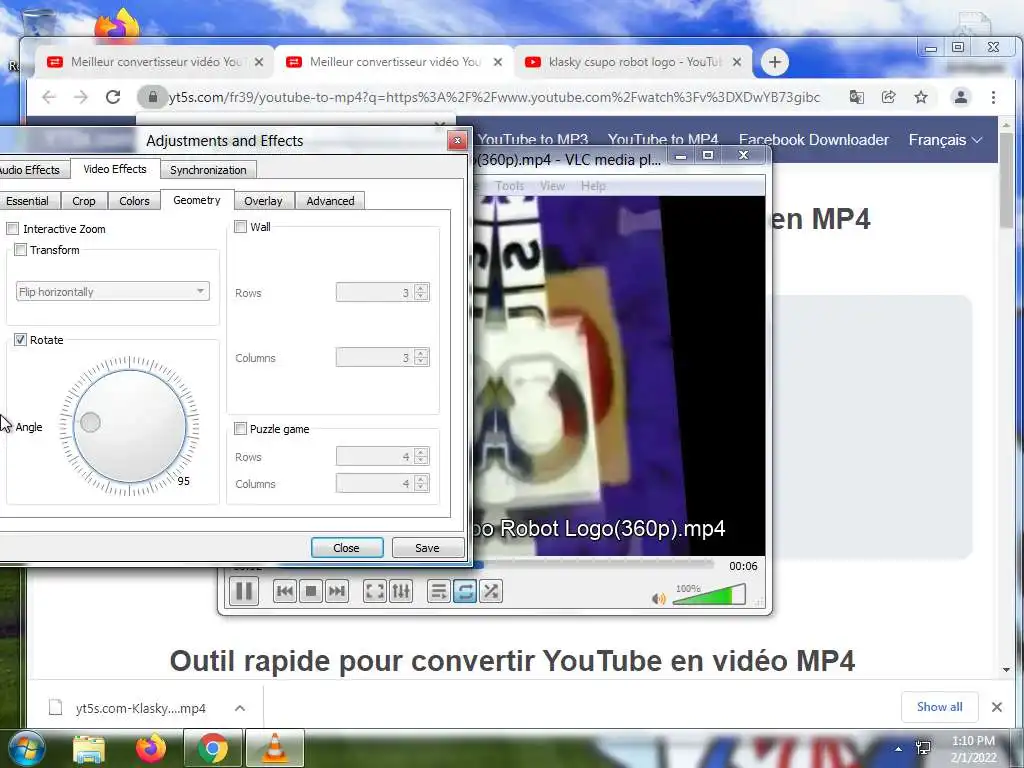Open Chrome profile icon

click(961, 97)
